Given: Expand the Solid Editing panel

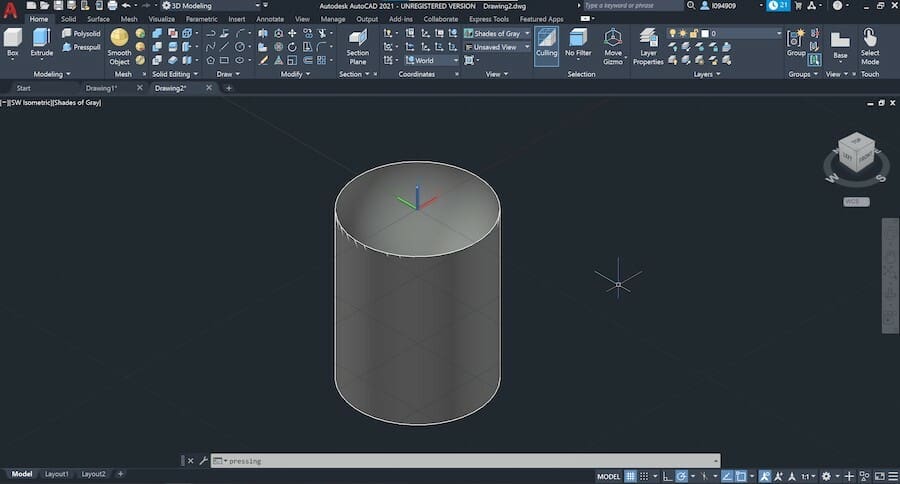Looking at the screenshot, I should pyautogui.click(x=175, y=74).
